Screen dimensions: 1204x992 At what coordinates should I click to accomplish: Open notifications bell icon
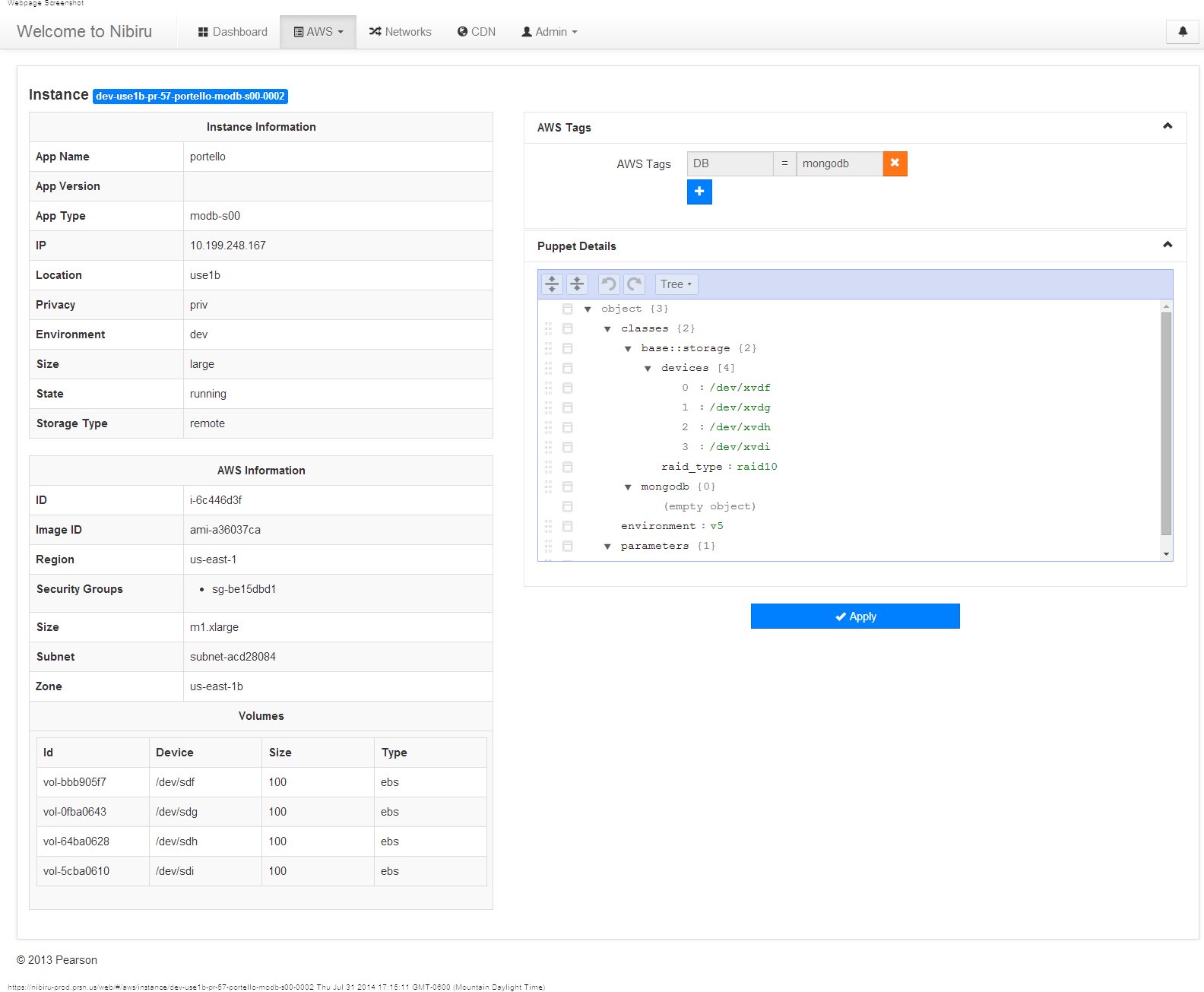pos(1182,32)
